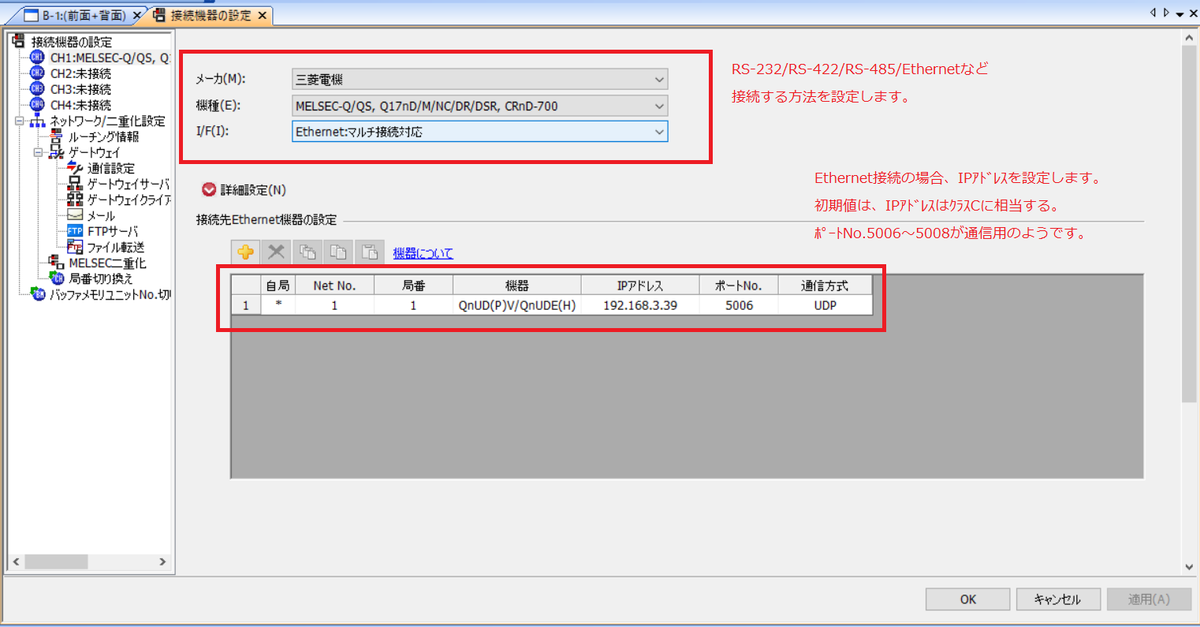
Task: Click the 接続機器の設定 tab icon
Action: pyautogui.click(x=159, y=15)
